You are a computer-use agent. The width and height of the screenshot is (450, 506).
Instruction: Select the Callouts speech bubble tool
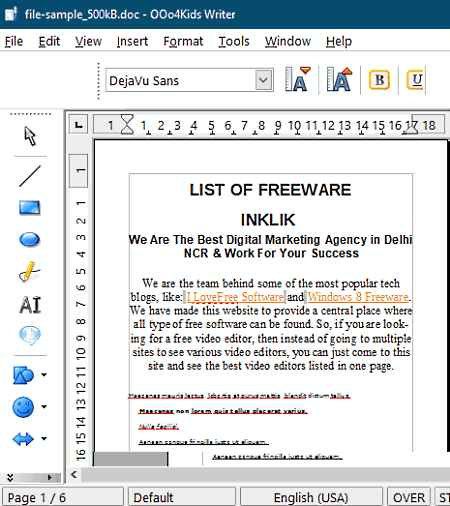tap(30, 335)
